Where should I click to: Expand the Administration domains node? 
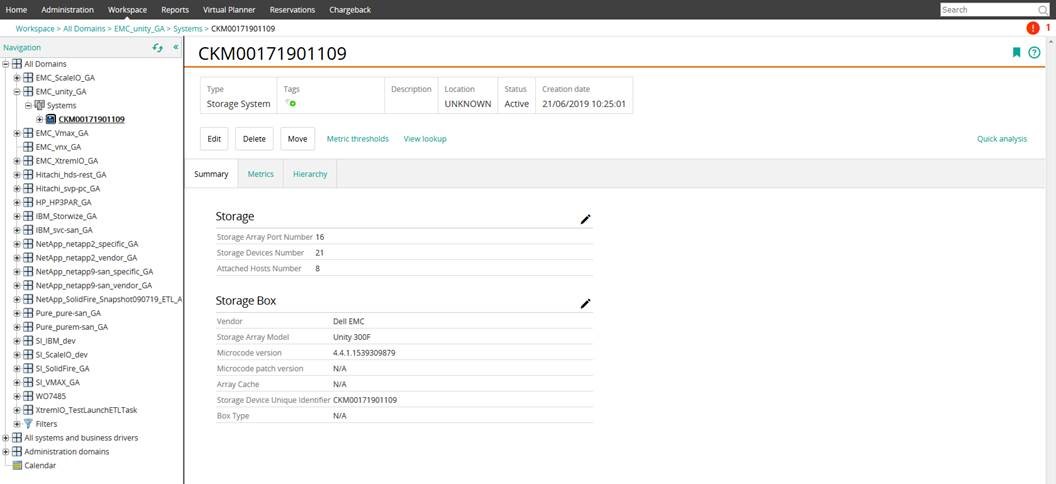tap(6, 451)
